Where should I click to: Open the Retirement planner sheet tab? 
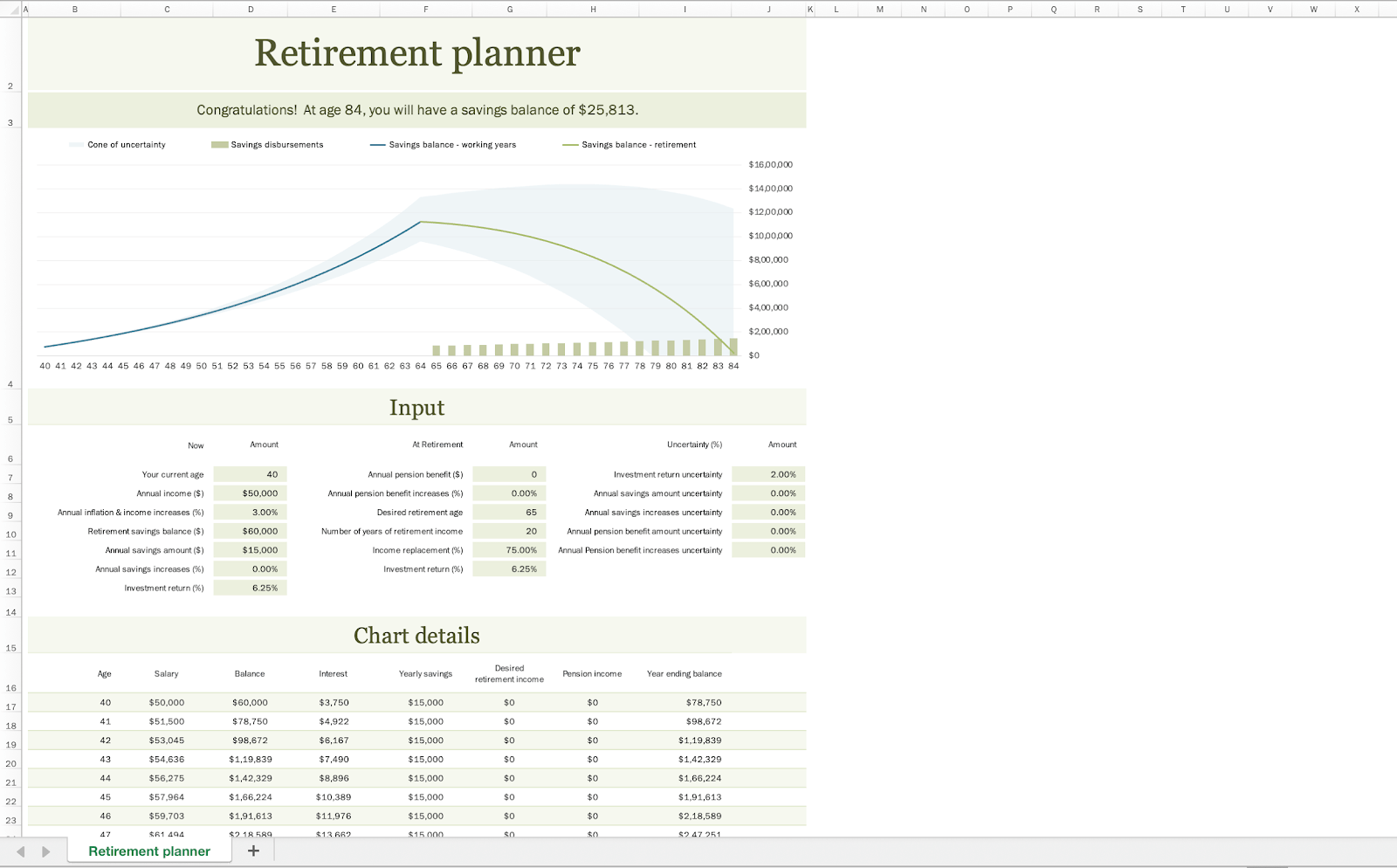coord(149,851)
